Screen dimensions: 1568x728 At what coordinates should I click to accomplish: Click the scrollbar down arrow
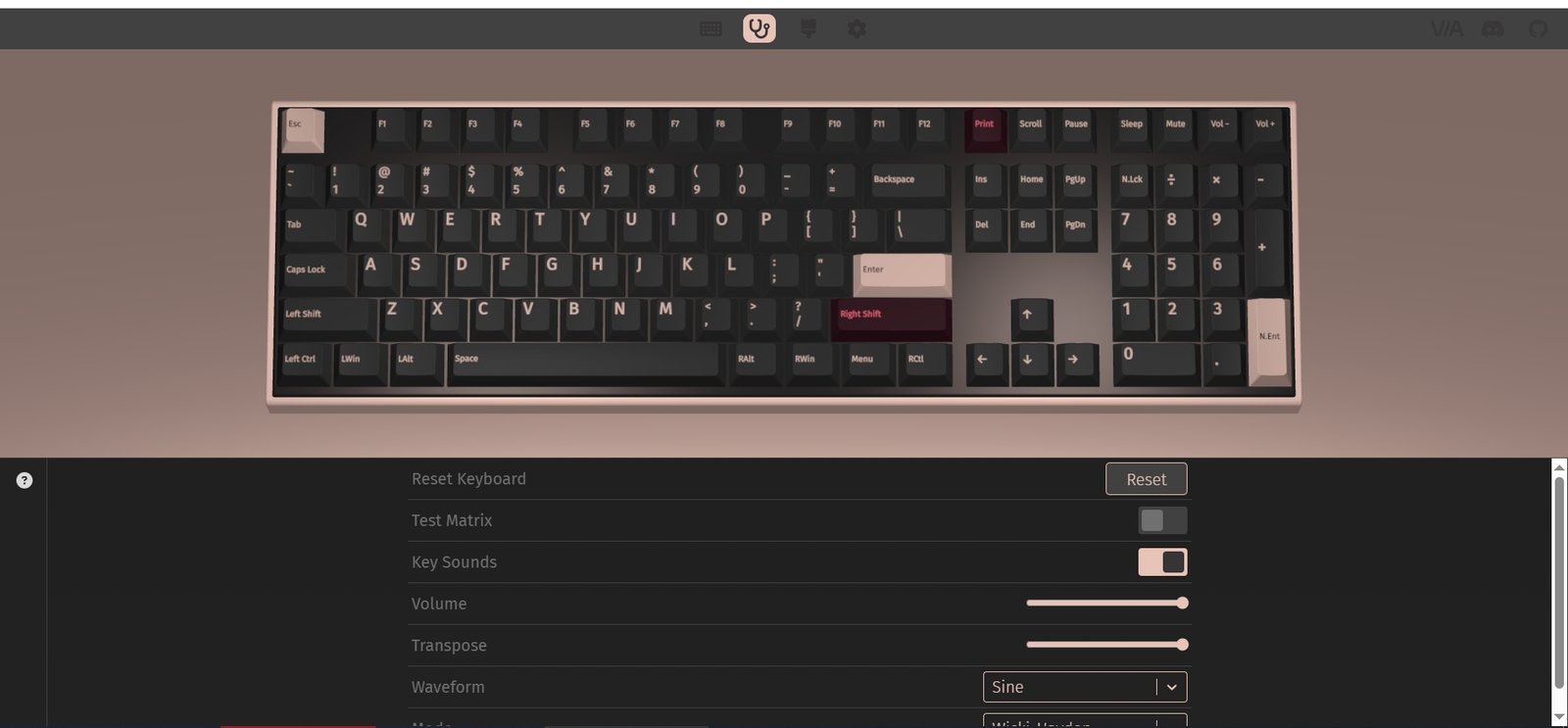[x=1559, y=717]
